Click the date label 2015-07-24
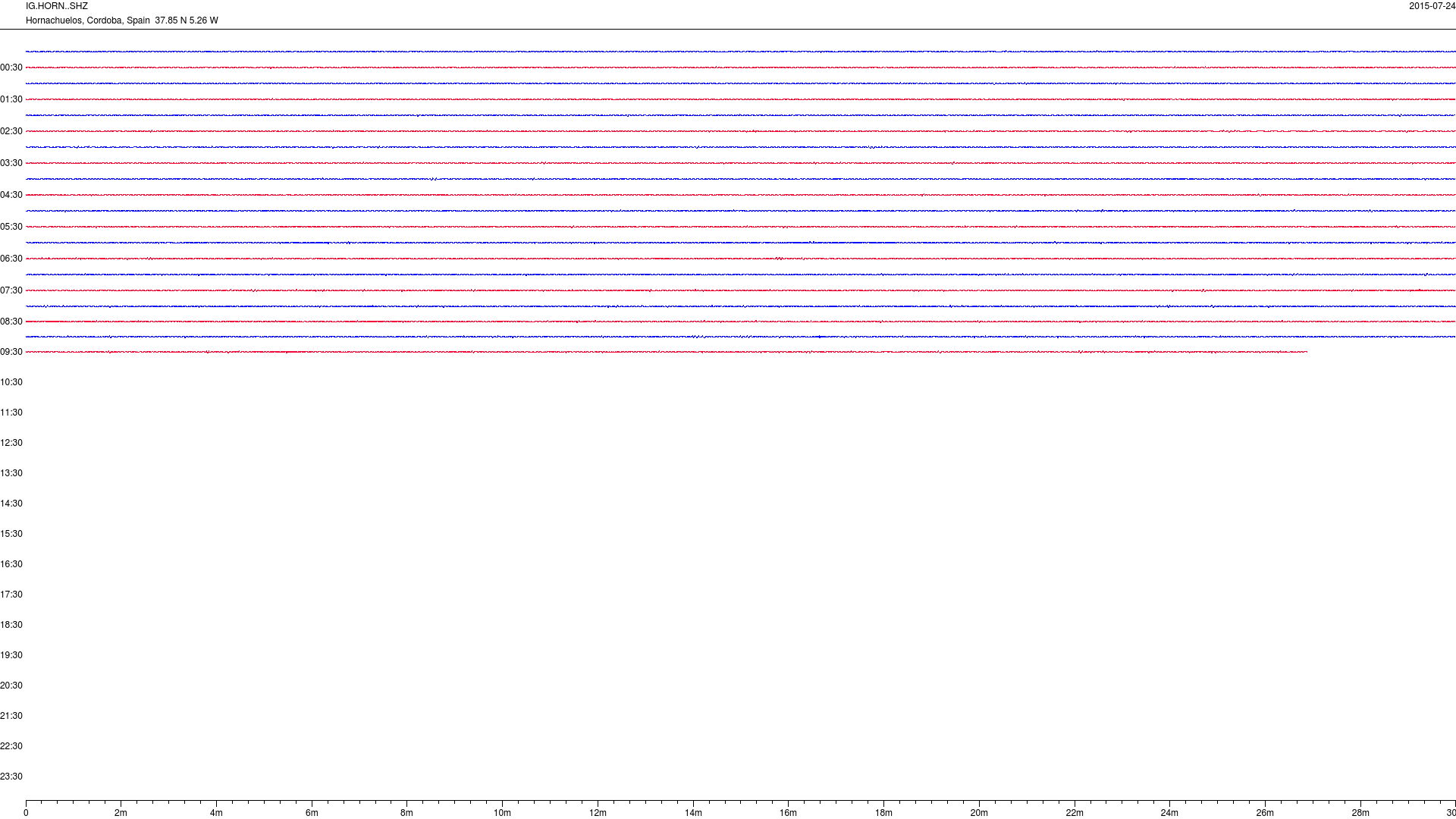The height and width of the screenshot is (819, 1456). click(x=1432, y=6)
